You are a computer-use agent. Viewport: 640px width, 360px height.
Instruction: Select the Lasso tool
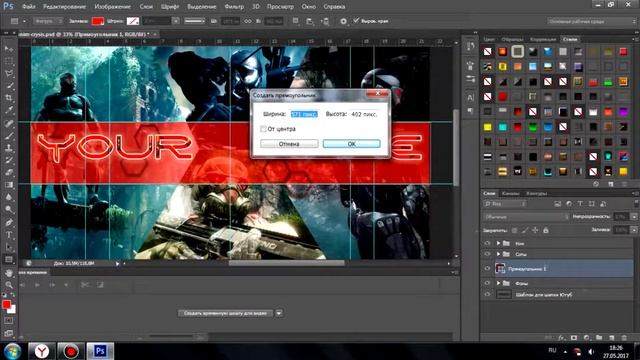point(9,73)
